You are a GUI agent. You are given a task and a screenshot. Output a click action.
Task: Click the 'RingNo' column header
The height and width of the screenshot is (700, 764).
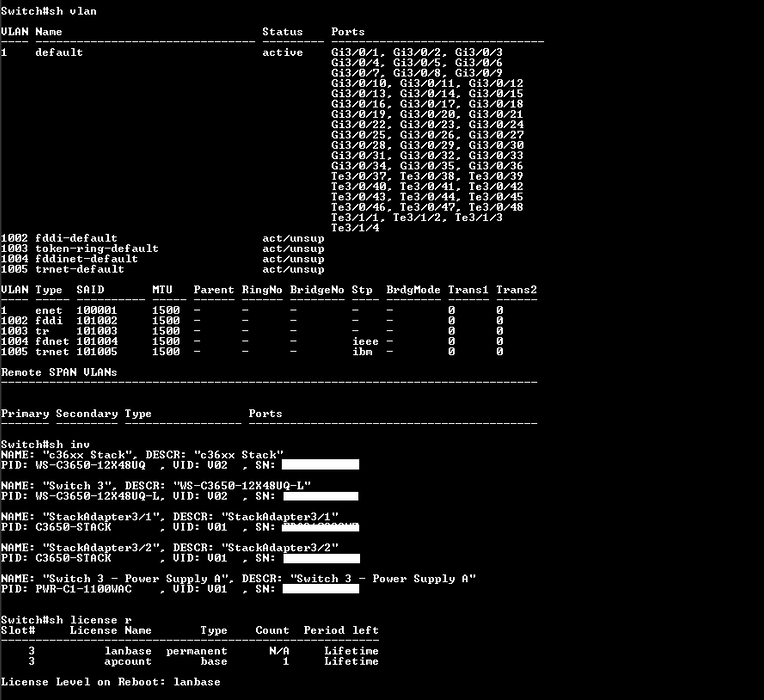pyautogui.click(x=262, y=290)
